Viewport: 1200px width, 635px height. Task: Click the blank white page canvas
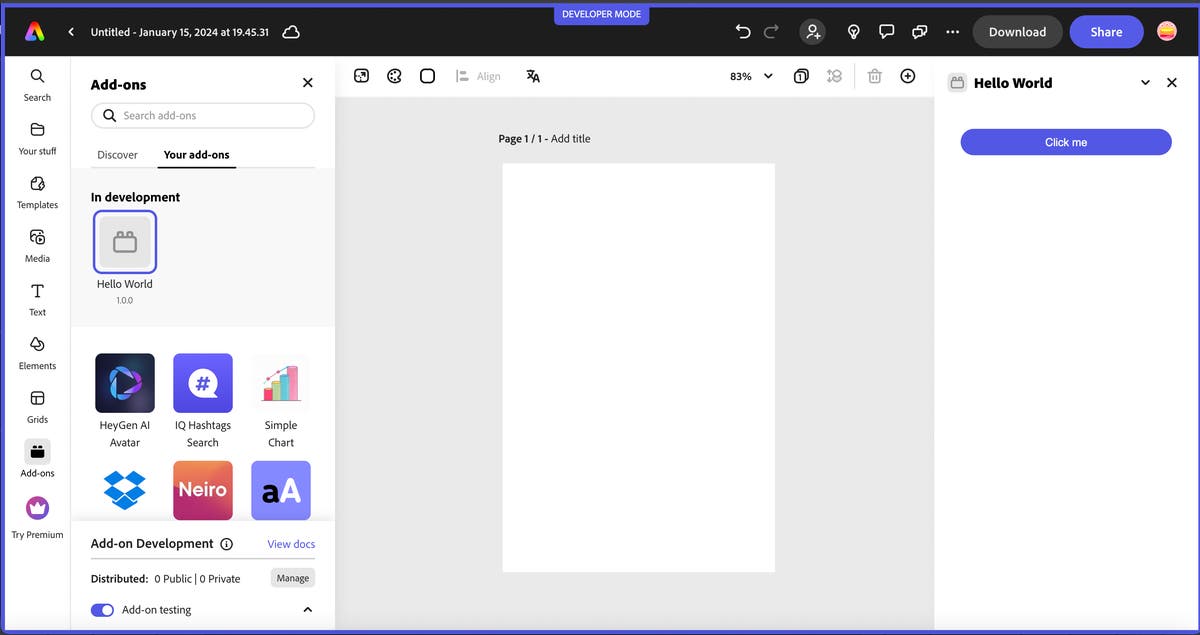[x=638, y=368]
